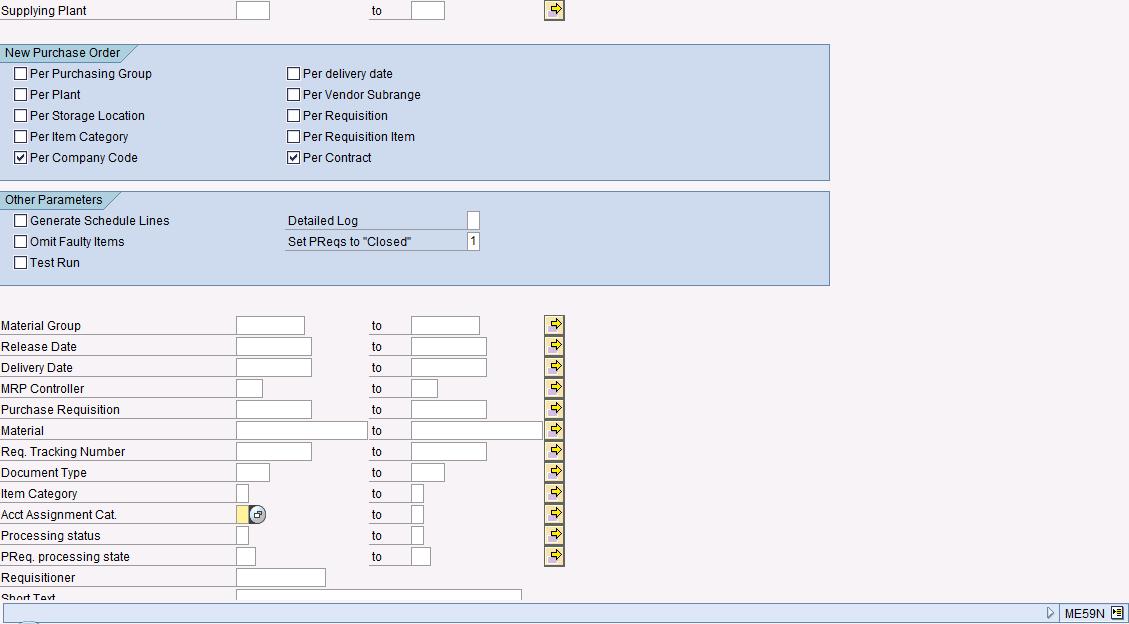Screen dimensions: 1129x624
Task: Open multiple selection for MRP Controller
Action: tap(553, 387)
